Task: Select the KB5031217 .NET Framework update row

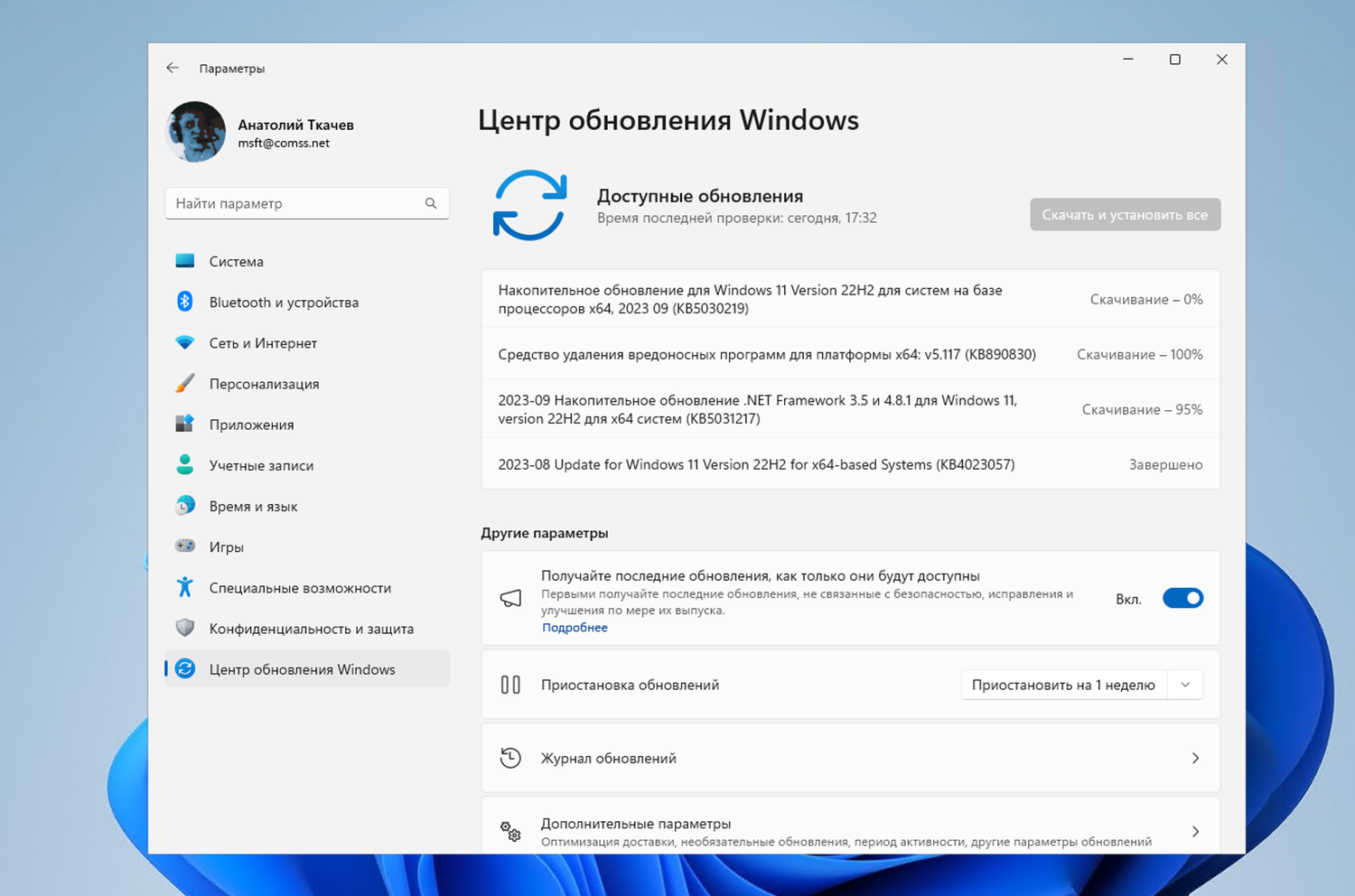Action: click(x=851, y=409)
